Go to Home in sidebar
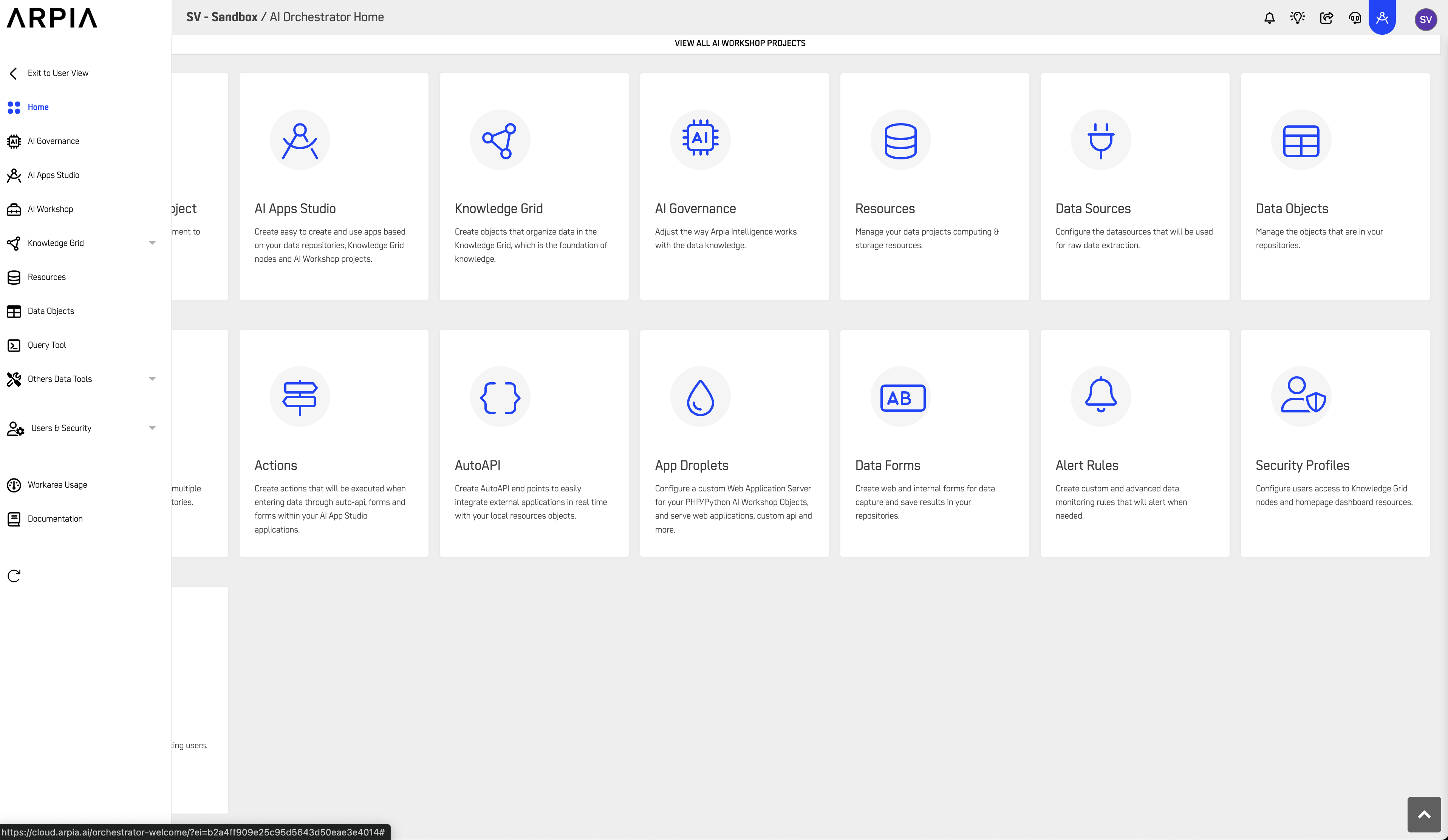1448x840 pixels. point(38,107)
